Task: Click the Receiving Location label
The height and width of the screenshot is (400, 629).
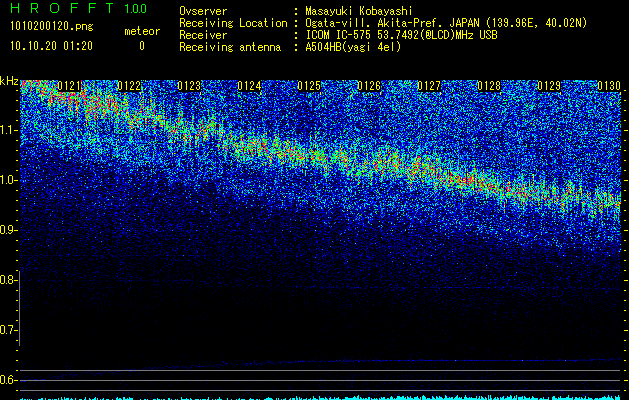Action: (x=233, y=23)
